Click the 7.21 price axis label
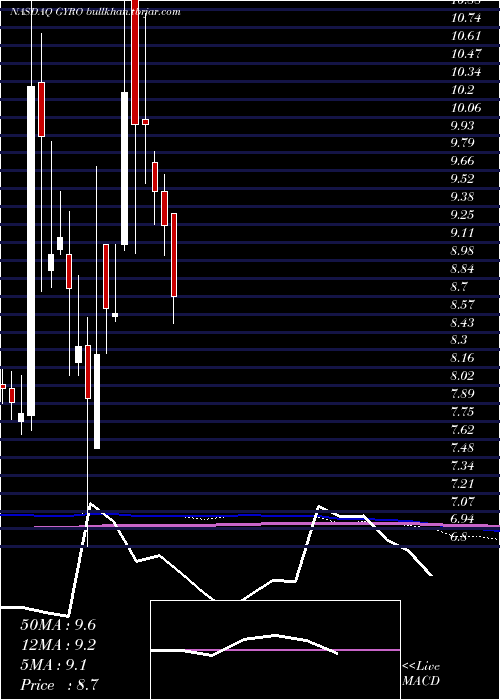The image size is (500, 700). pos(462,483)
